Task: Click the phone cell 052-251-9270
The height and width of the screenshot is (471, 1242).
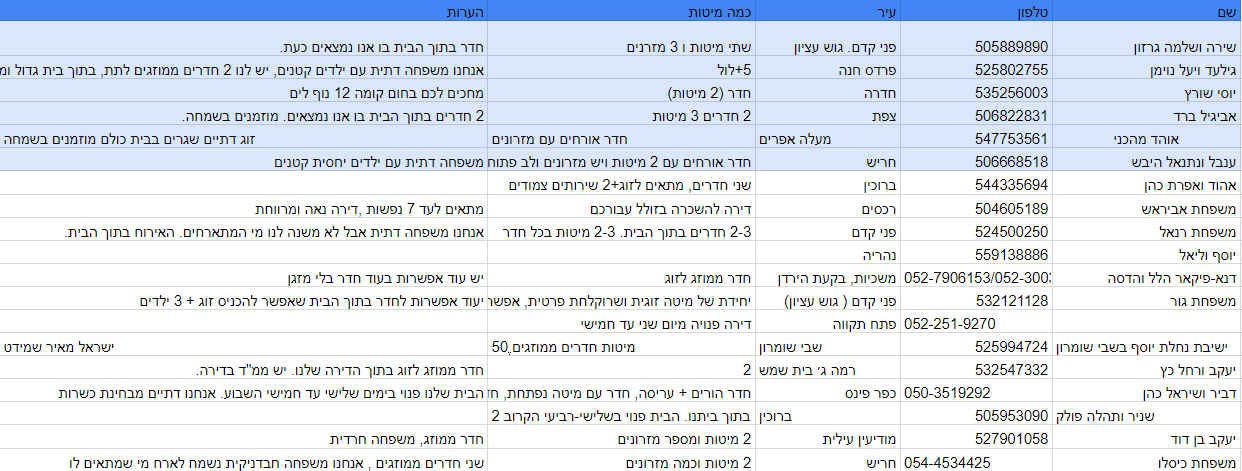Action: click(946, 324)
